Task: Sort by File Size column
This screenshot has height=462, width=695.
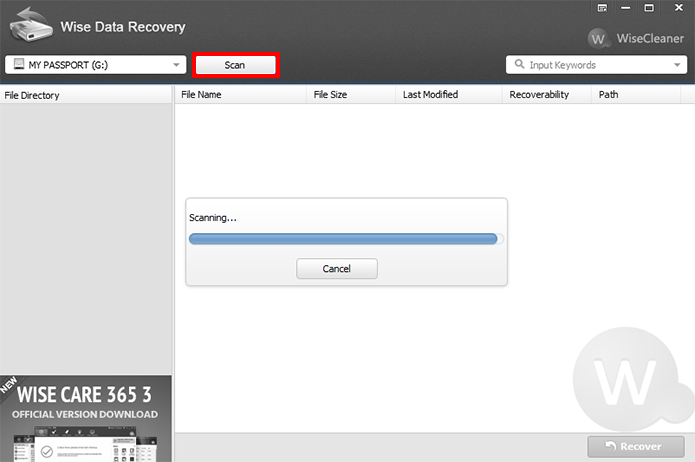Action: pyautogui.click(x=351, y=94)
